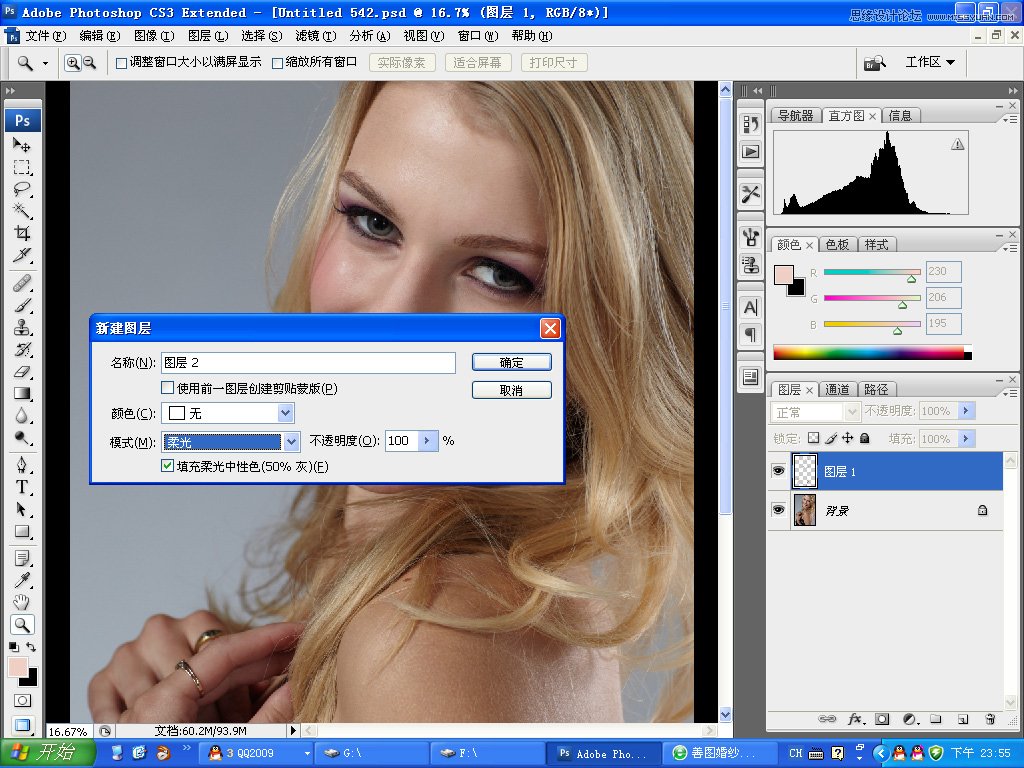Click the delete layer trash icon

click(x=990, y=718)
